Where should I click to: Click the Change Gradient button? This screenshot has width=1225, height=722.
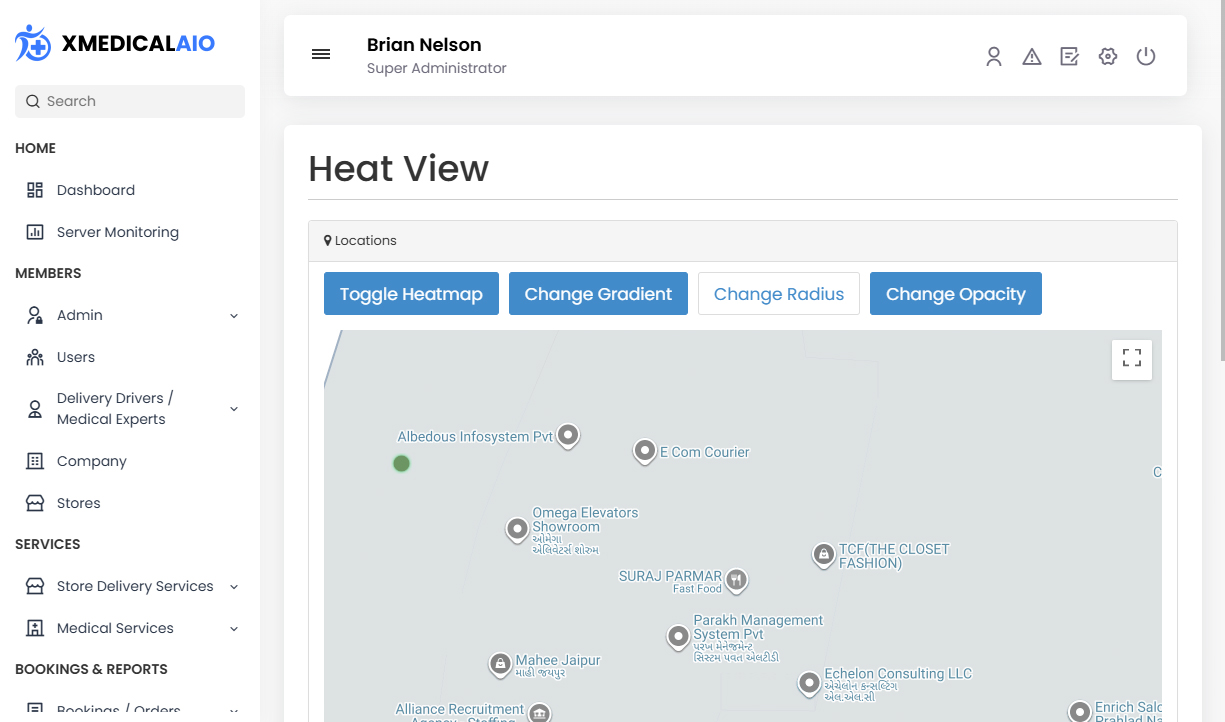(x=598, y=294)
